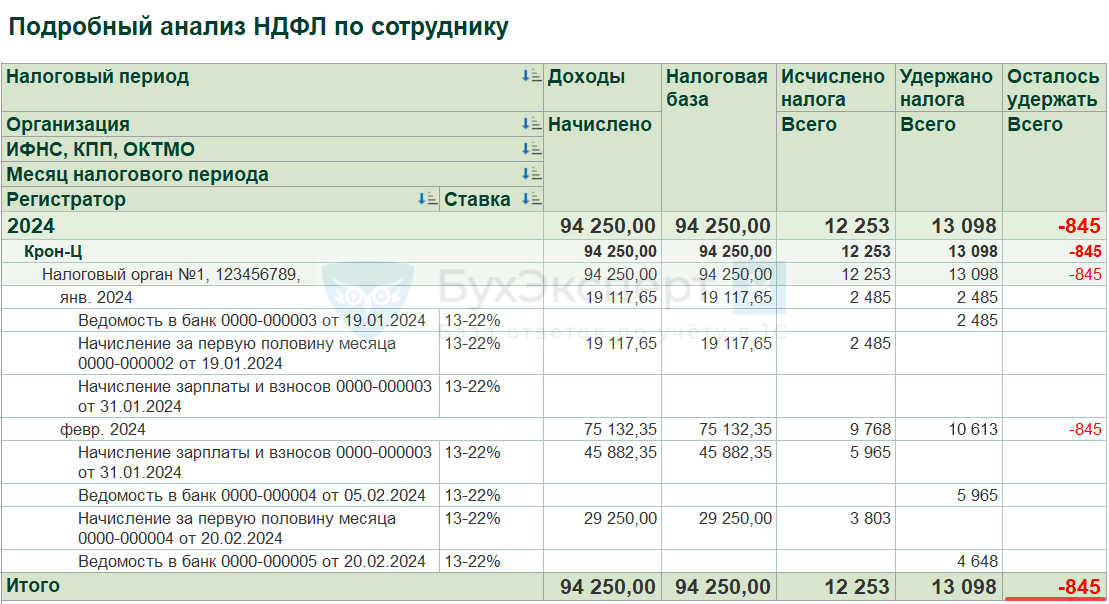
Task: Click 75 132,35 income in февр. 2024 row
Action: pos(620,429)
